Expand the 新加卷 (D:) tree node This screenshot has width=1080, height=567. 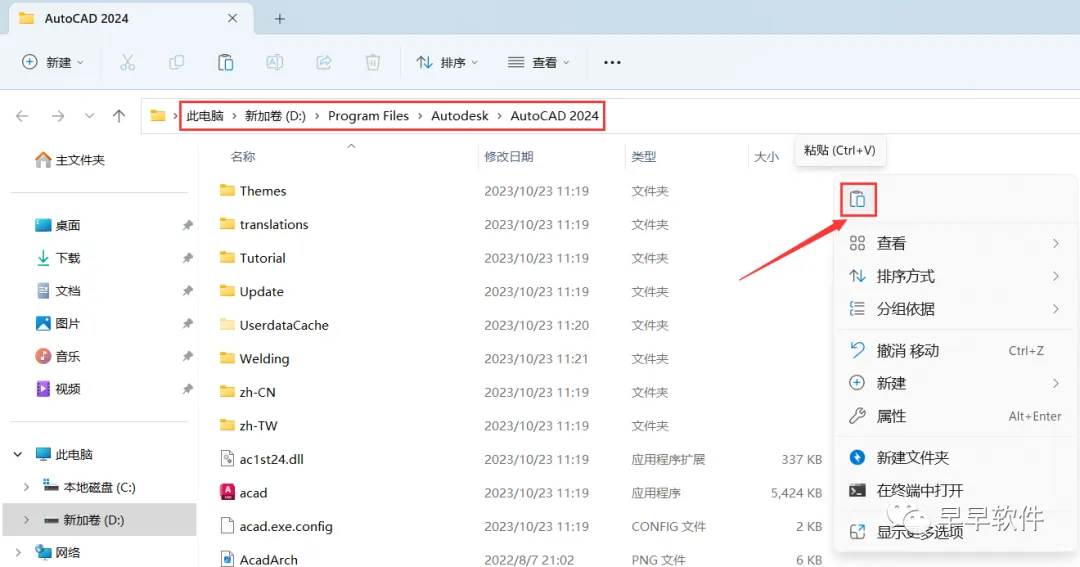(26, 520)
